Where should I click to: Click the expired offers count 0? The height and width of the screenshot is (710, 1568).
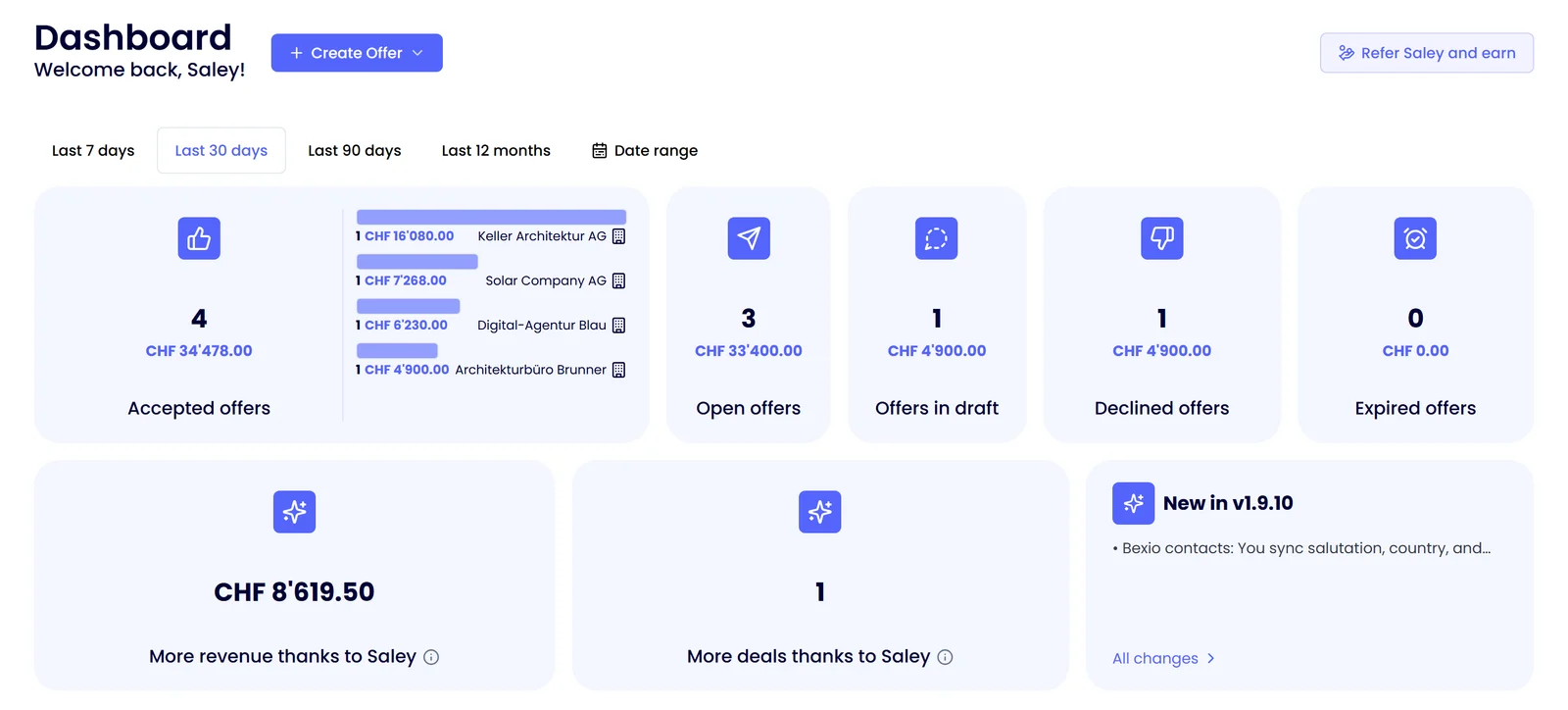click(x=1415, y=319)
